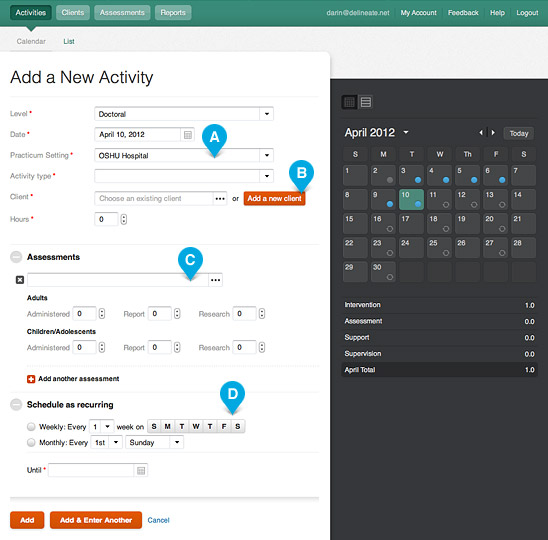The width and height of the screenshot is (548, 540).
Task: Focus the Choose an existing client field
Action: pyautogui.click(x=154, y=199)
